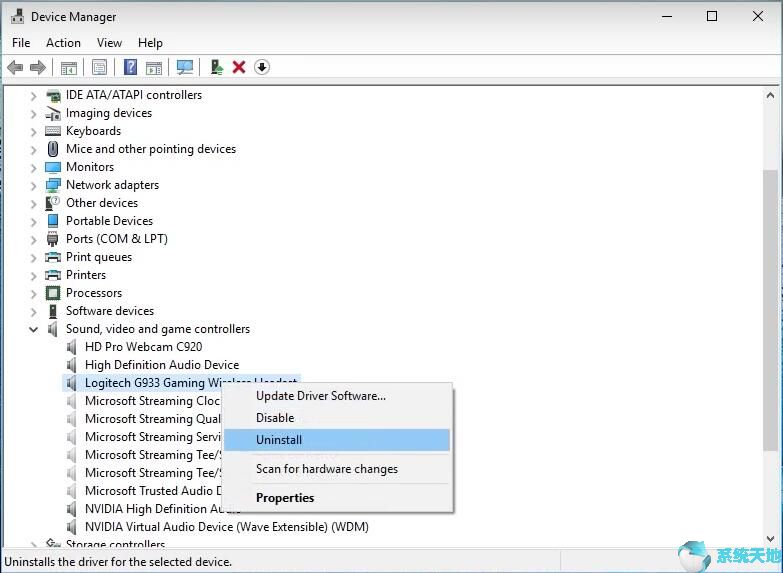
Task: Select the High Definition Audio Device entry
Action: point(162,365)
